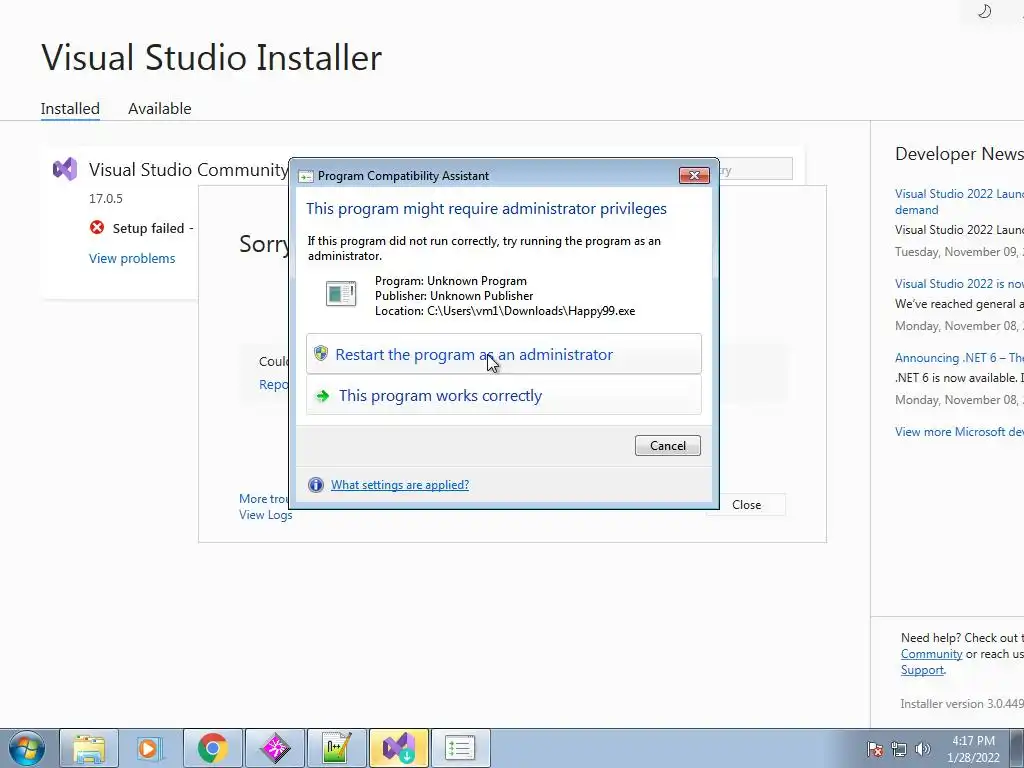Open Google Chrome from the taskbar
Screen dimensions: 1024x768
[212, 748]
